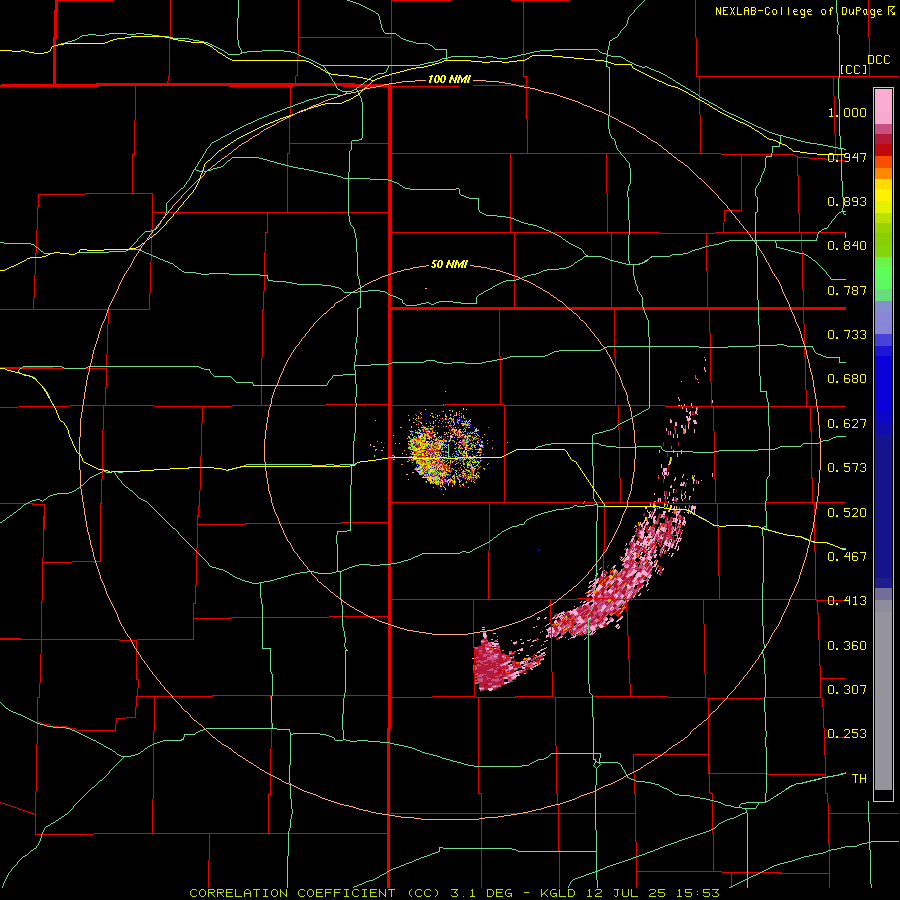Screen dimensions: 900x900
Task: Click the 0.467 scale value
Action: tap(847, 556)
